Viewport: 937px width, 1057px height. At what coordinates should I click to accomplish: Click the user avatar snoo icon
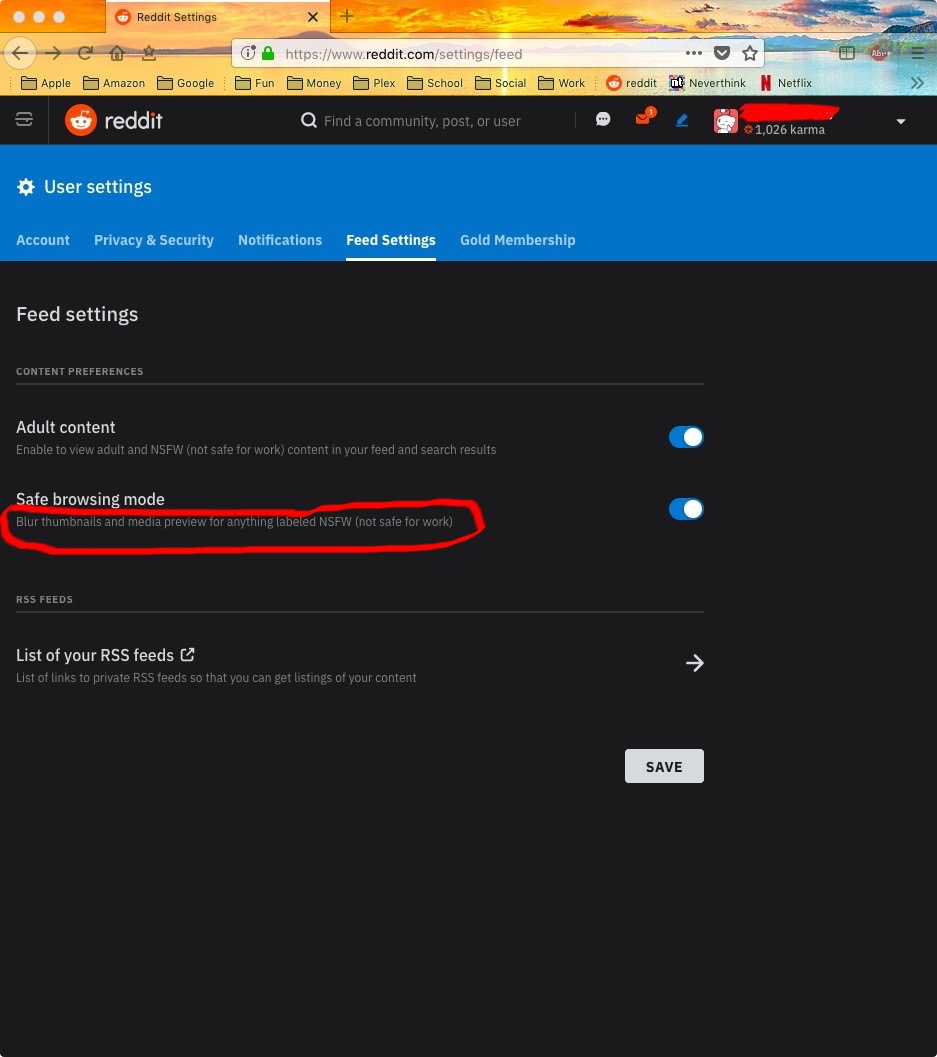(726, 121)
